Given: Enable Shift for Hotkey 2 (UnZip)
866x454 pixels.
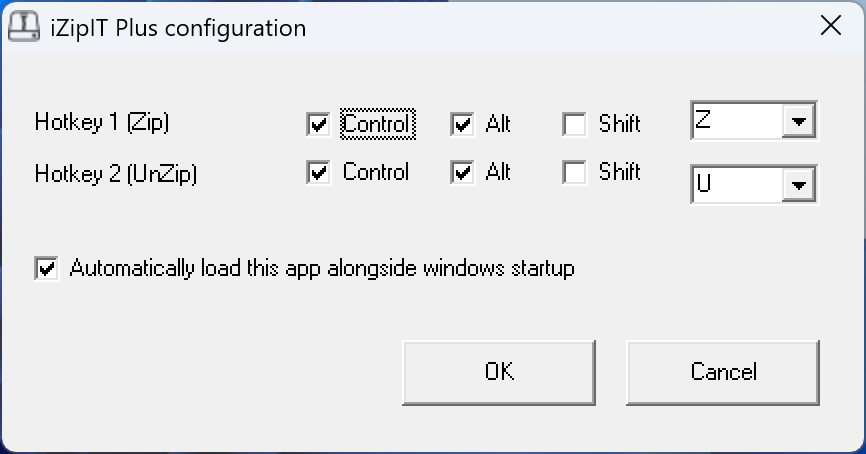Looking at the screenshot, I should click(575, 173).
